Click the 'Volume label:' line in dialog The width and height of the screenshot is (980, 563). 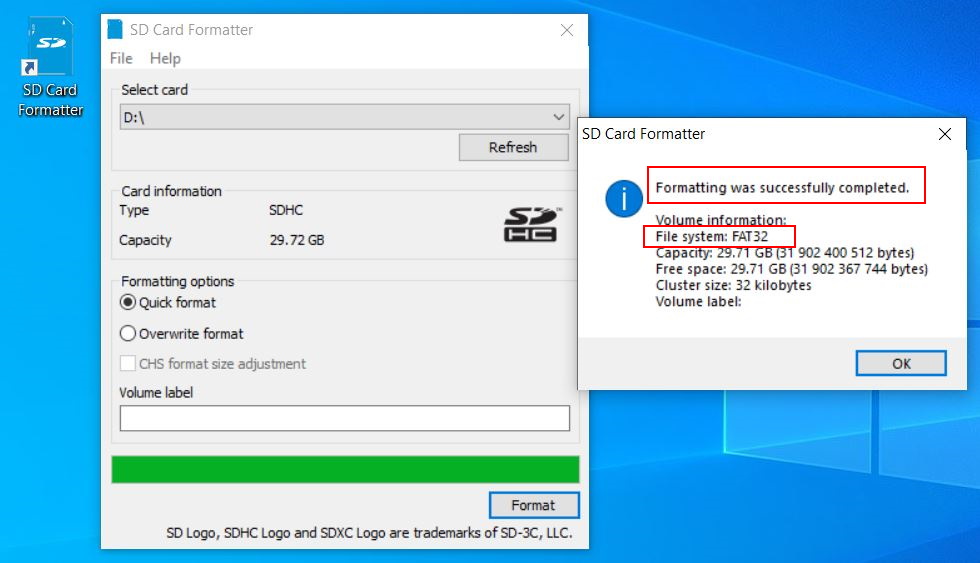click(698, 302)
